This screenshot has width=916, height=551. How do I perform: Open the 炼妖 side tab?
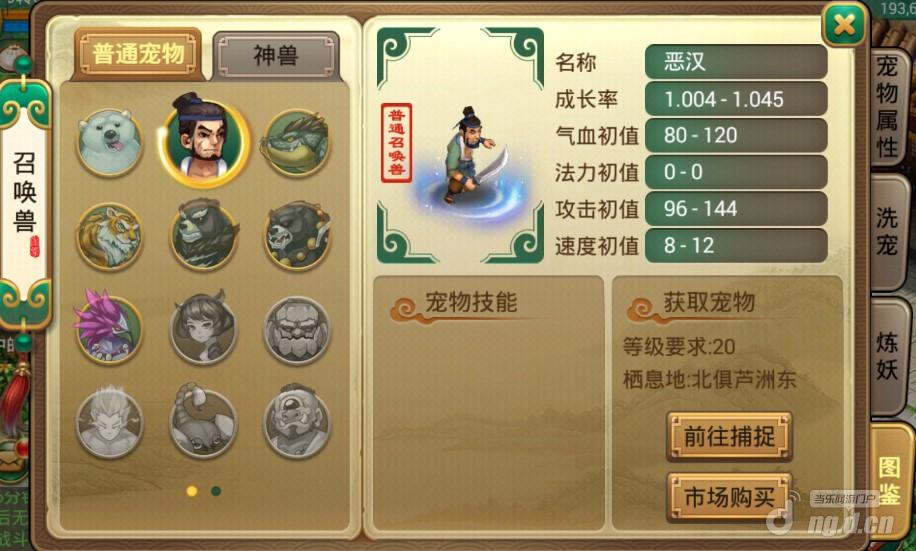point(887,356)
